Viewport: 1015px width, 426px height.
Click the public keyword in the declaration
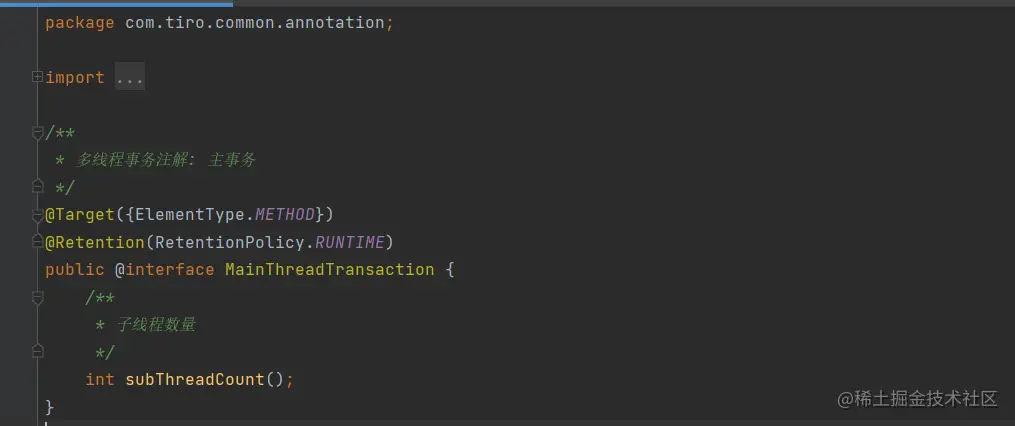[x=74, y=270]
